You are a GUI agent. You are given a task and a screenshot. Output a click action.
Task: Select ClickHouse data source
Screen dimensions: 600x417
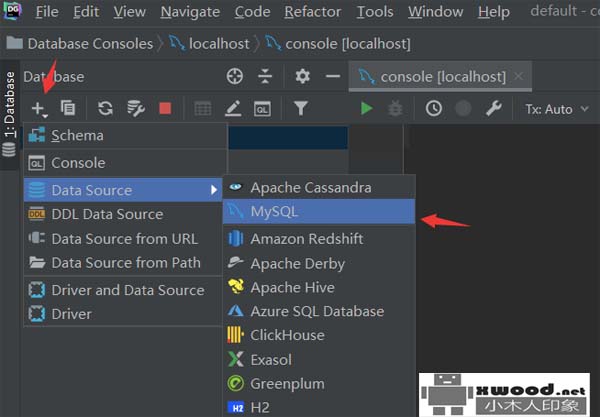319,335
